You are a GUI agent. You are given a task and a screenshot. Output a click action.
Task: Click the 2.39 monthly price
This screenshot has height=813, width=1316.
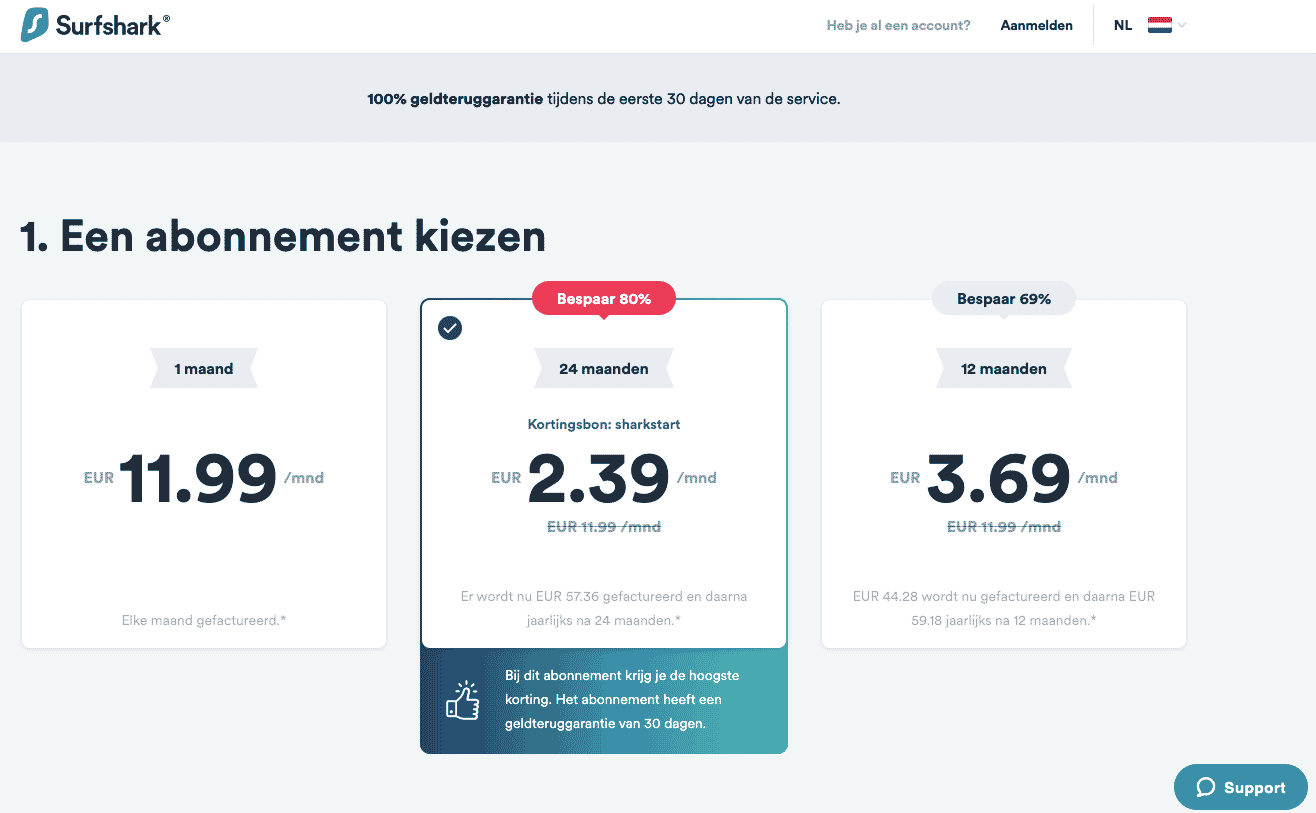(x=598, y=479)
